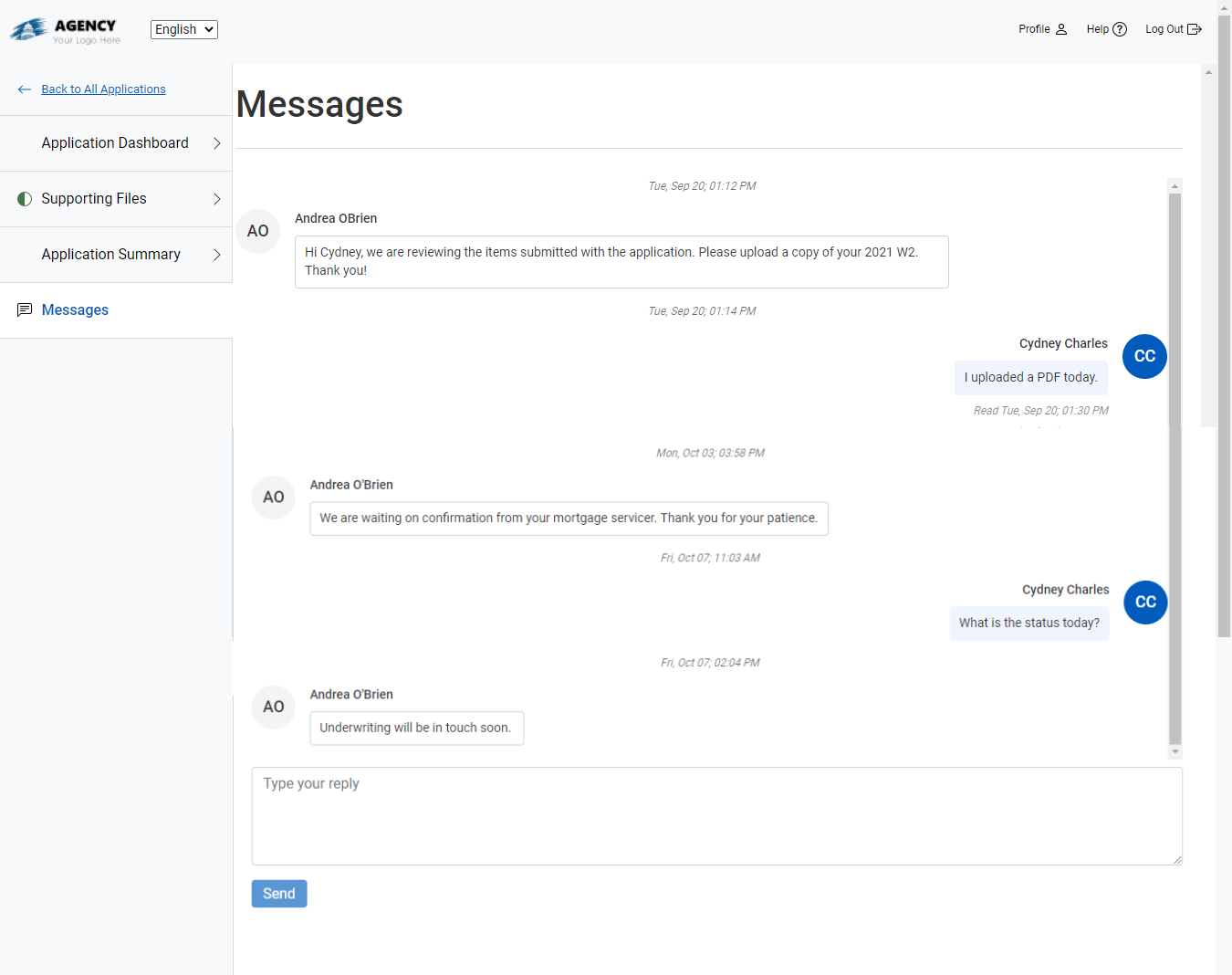
Task: Expand Supporting Files using its chevron
Action: click(217, 198)
